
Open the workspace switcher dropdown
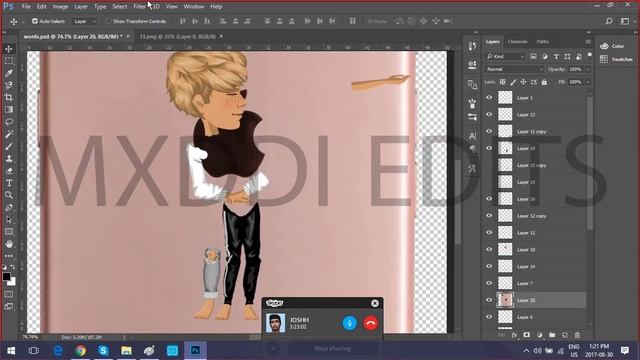click(625, 21)
